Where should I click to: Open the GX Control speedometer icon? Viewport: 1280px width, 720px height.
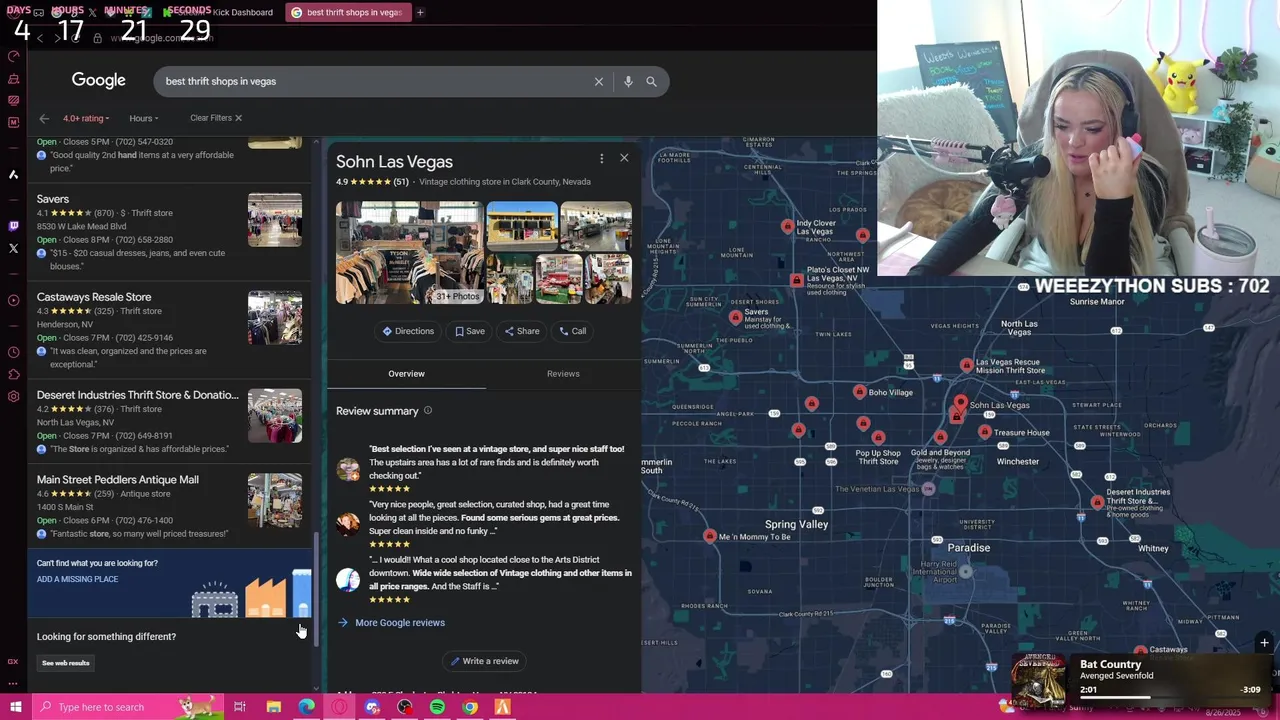click(x=13, y=56)
